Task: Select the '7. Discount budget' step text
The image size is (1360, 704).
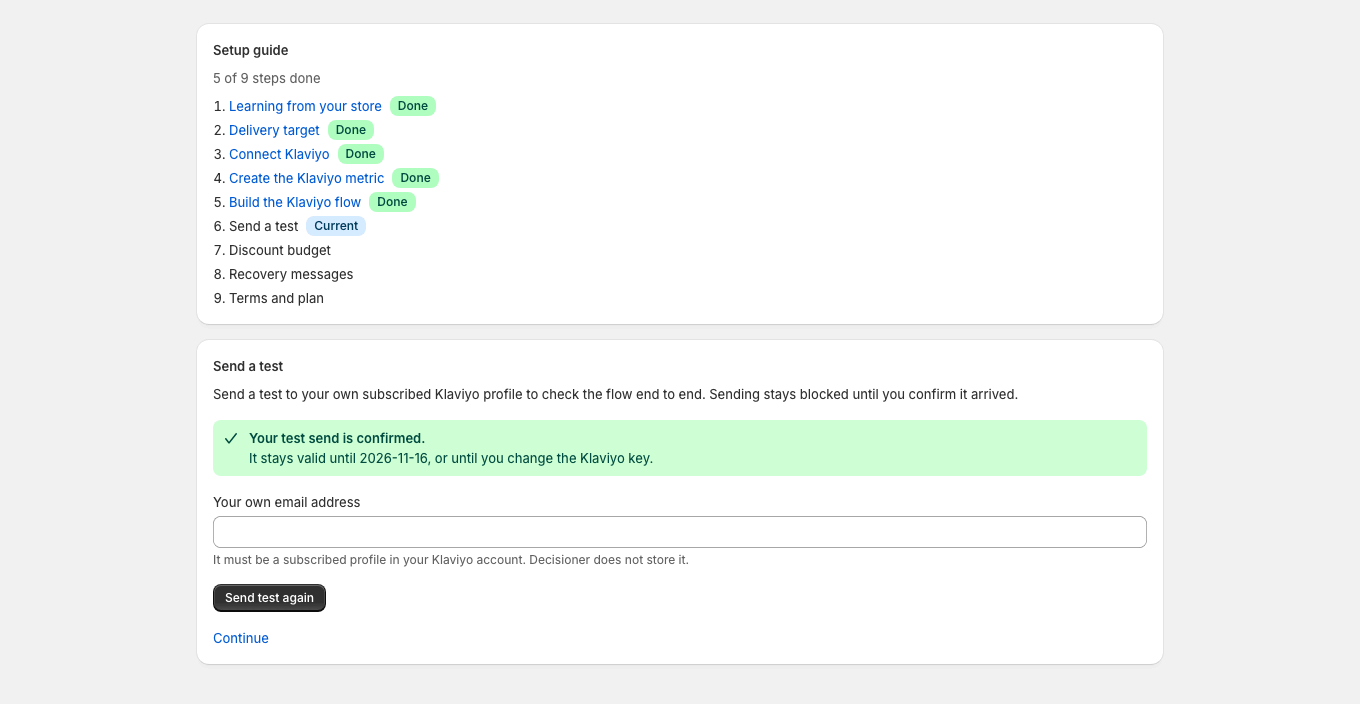Action: click(x=272, y=250)
